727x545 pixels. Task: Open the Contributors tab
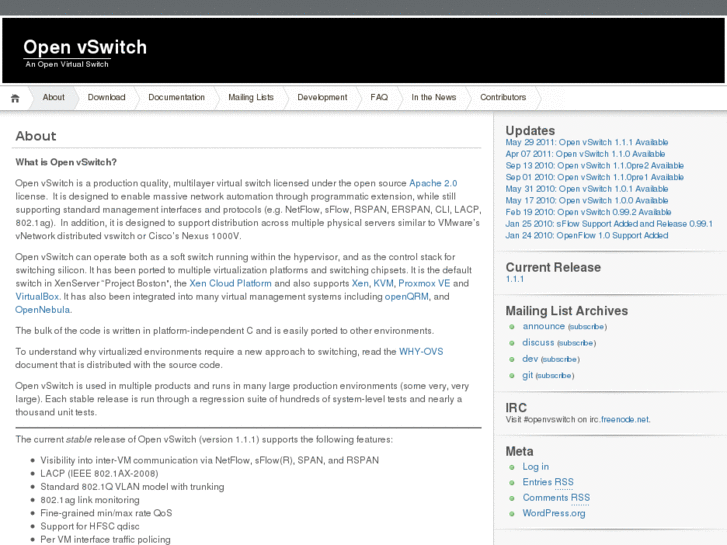pos(503,97)
